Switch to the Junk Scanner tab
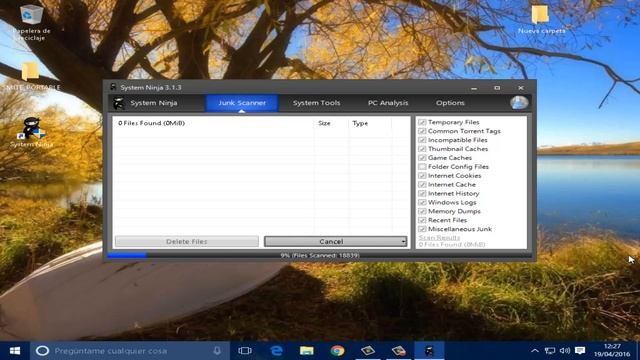640x360 pixels. (242, 103)
